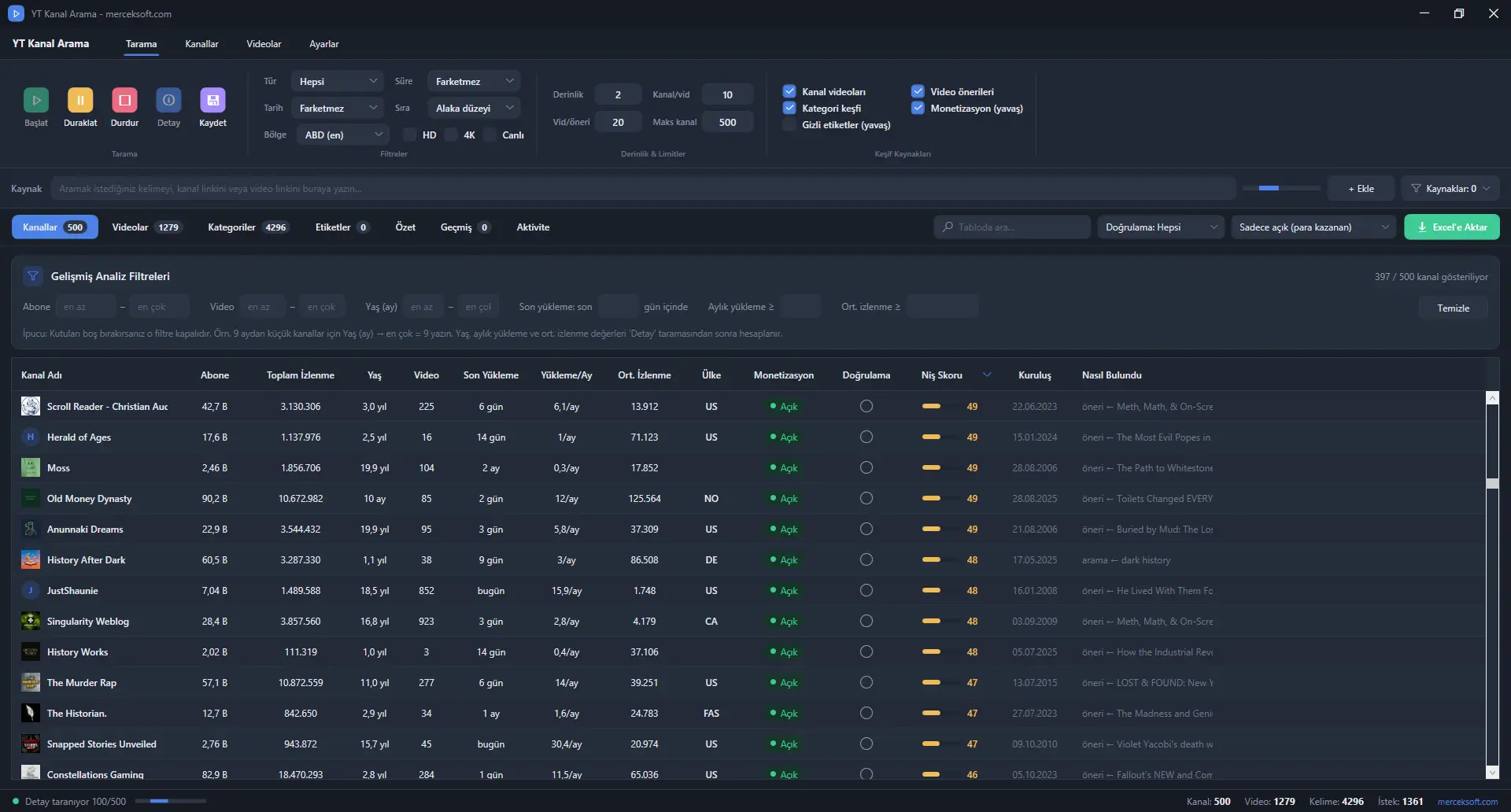Click the Niş Skoru sort arrow

tap(987, 375)
